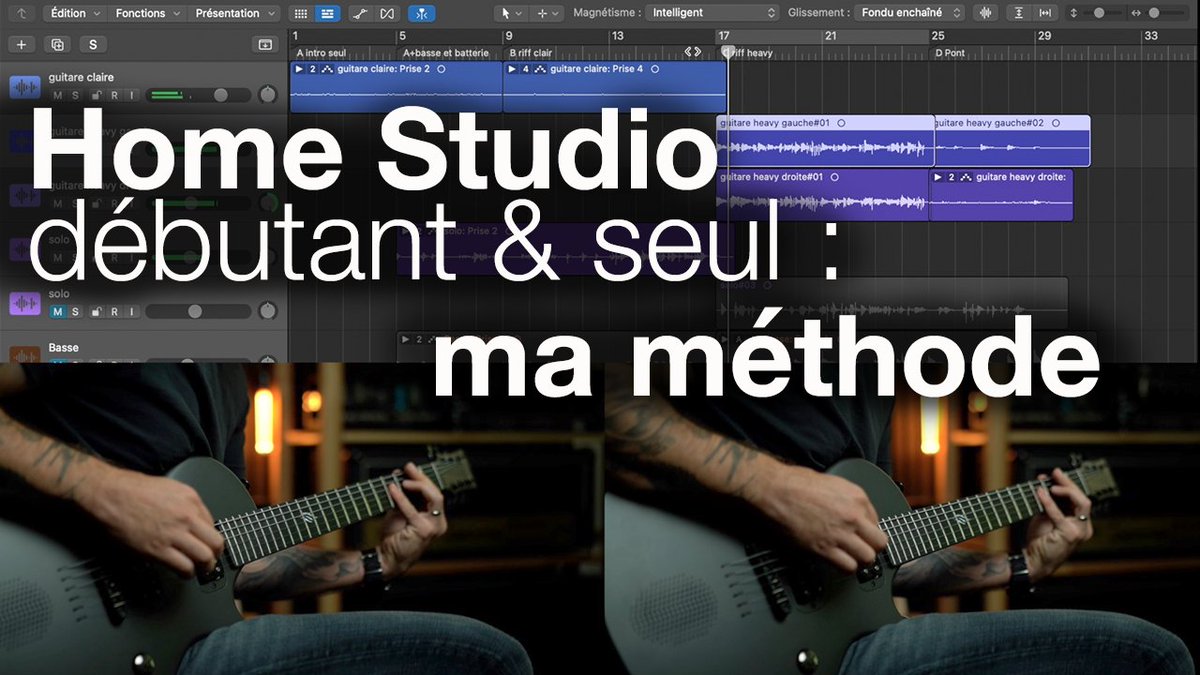Add a new track with plus button
The image size is (1200, 675).
pos(22,44)
